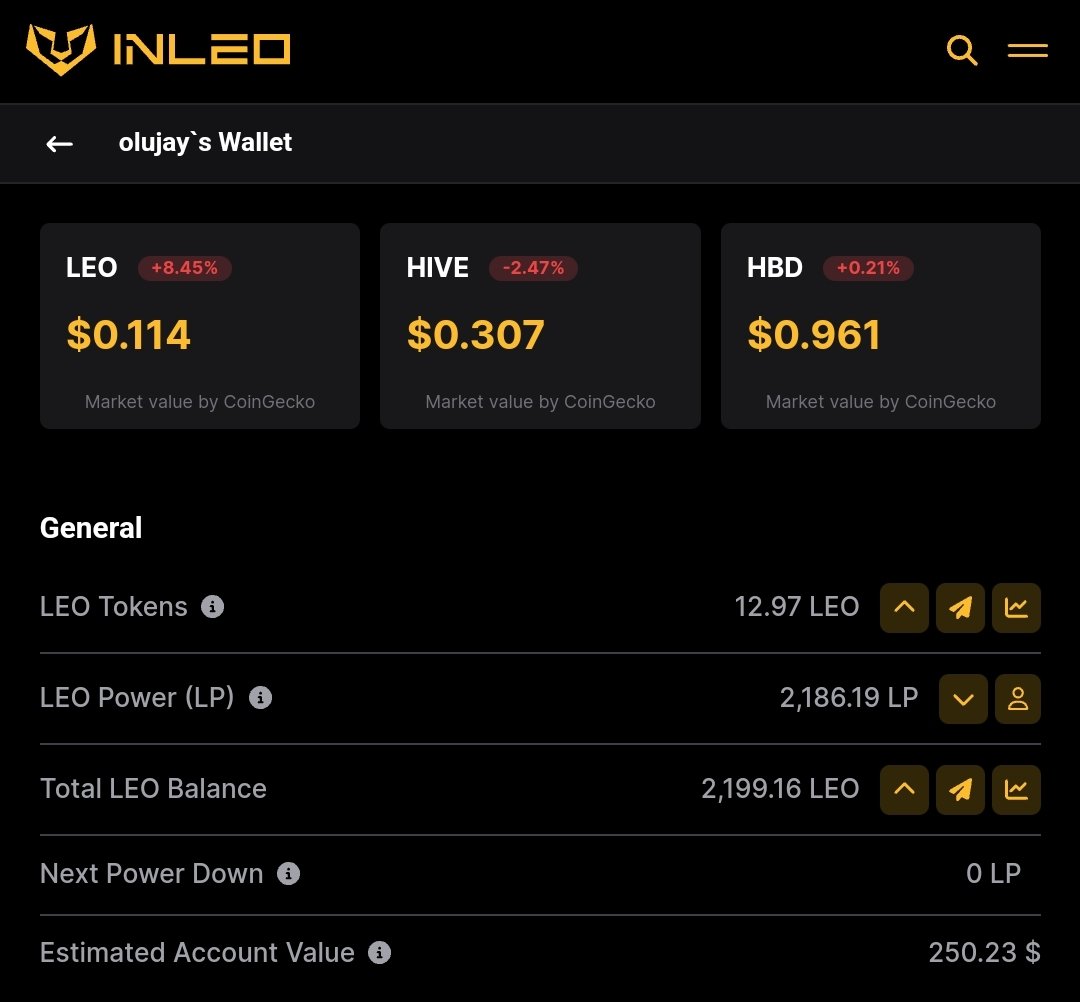Power down LEO Power with down chevron
The width and height of the screenshot is (1080, 1002).
(x=963, y=699)
